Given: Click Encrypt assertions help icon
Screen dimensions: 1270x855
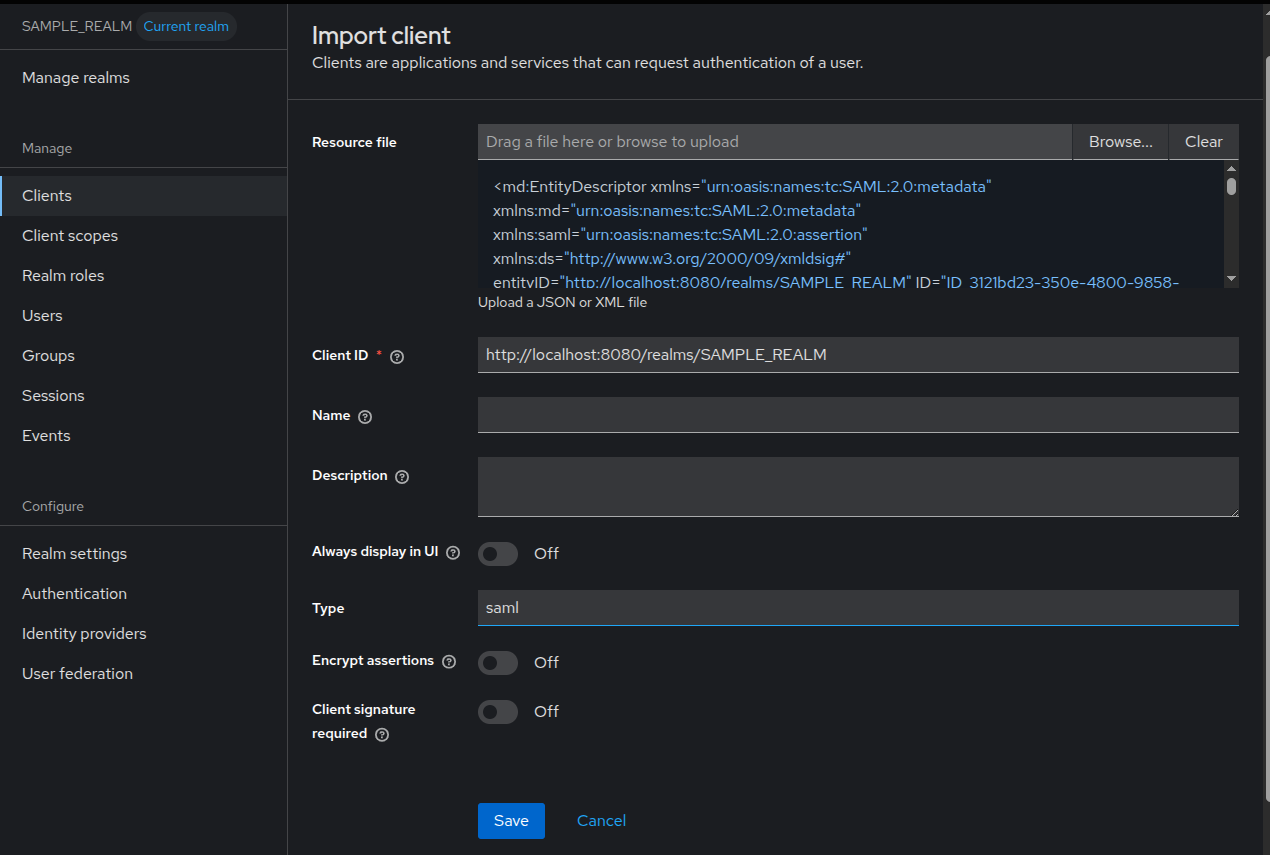Looking at the screenshot, I should click(449, 662).
